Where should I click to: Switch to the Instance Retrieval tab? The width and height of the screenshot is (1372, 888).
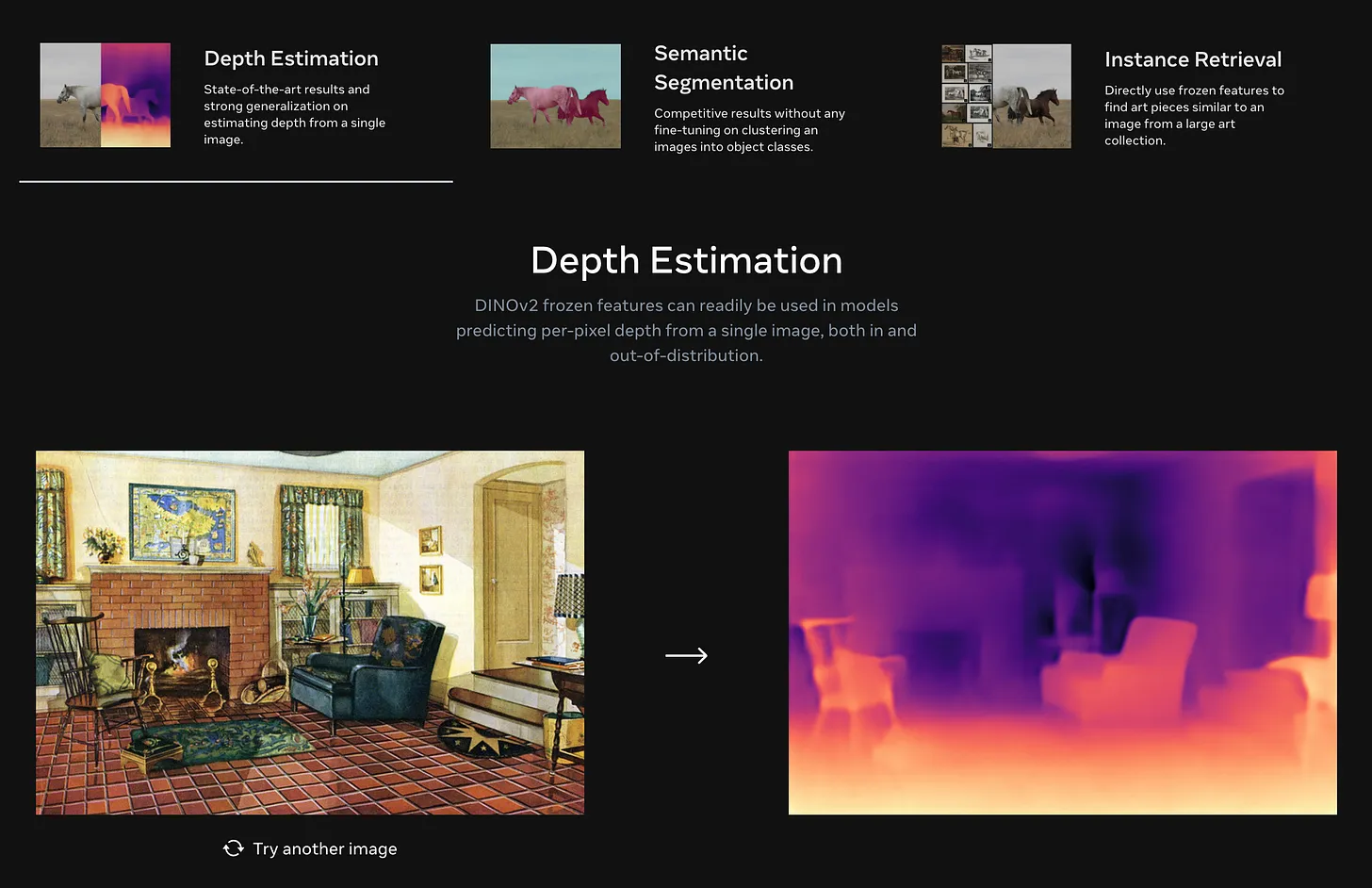click(1192, 59)
